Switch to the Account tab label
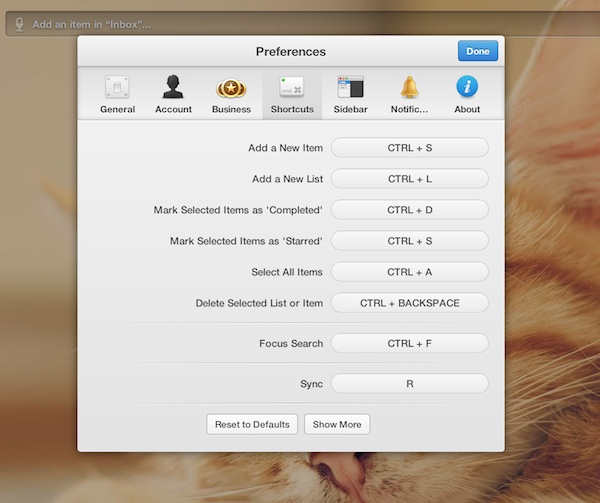The image size is (600, 503). coord(173,109)
